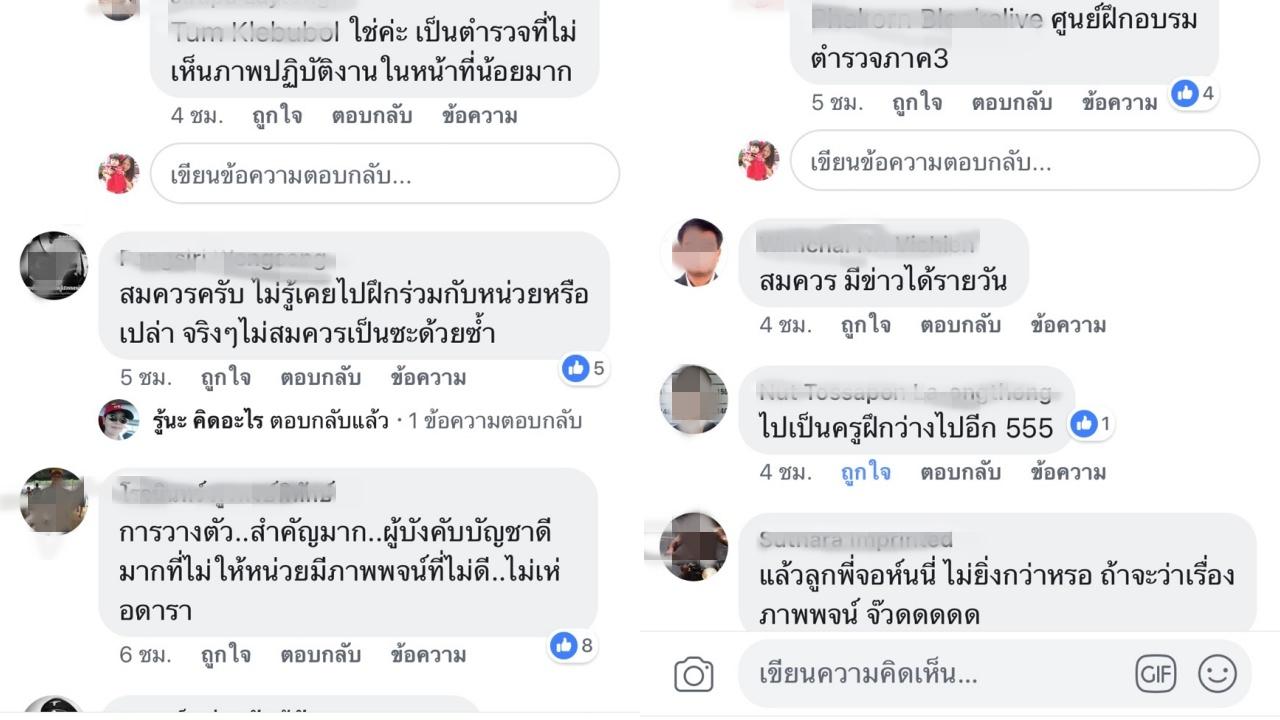
Task: Toggle ถูกใจ on the 555 comment
Action: 866,472
